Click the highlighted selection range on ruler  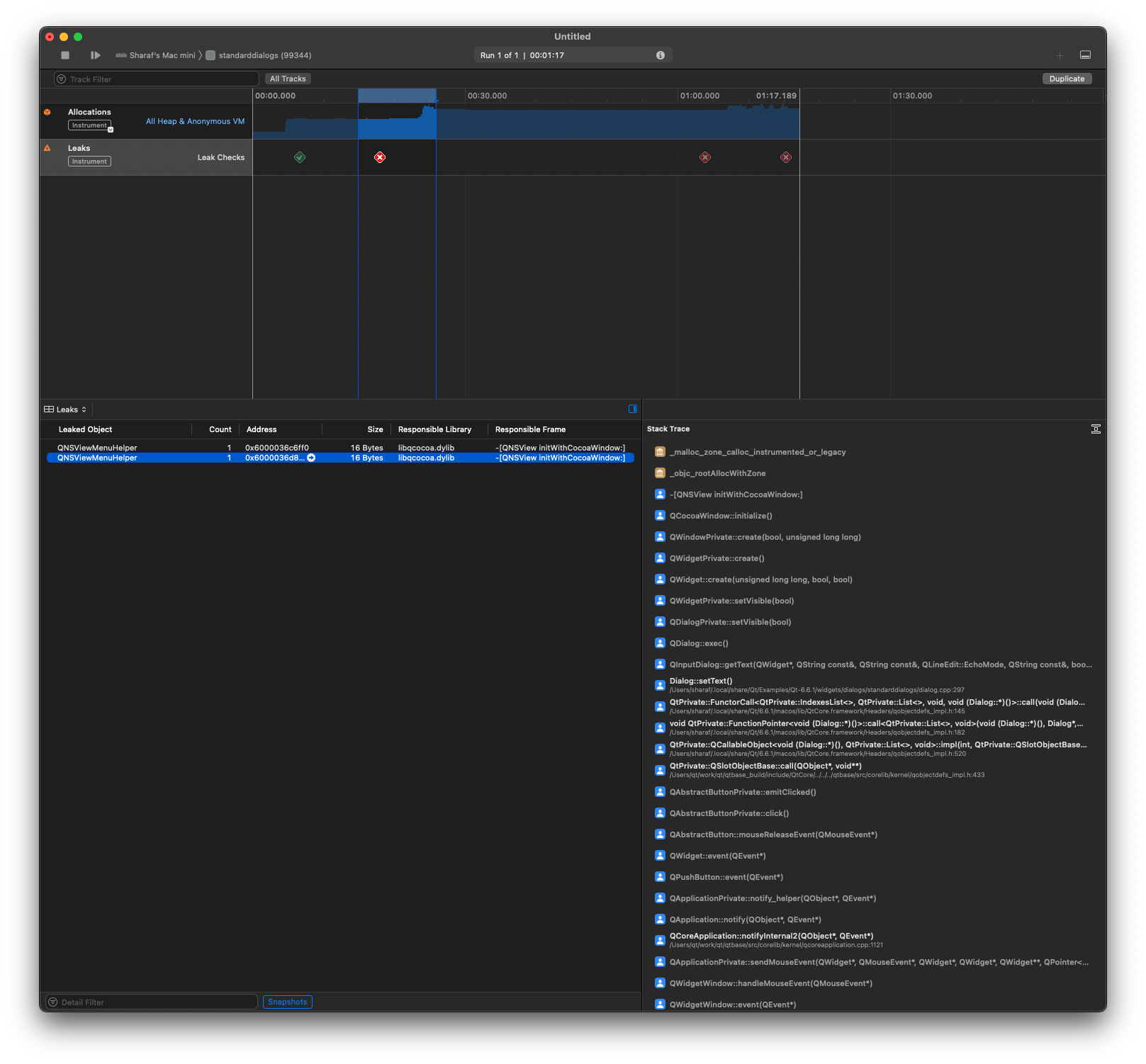[397, 96]
